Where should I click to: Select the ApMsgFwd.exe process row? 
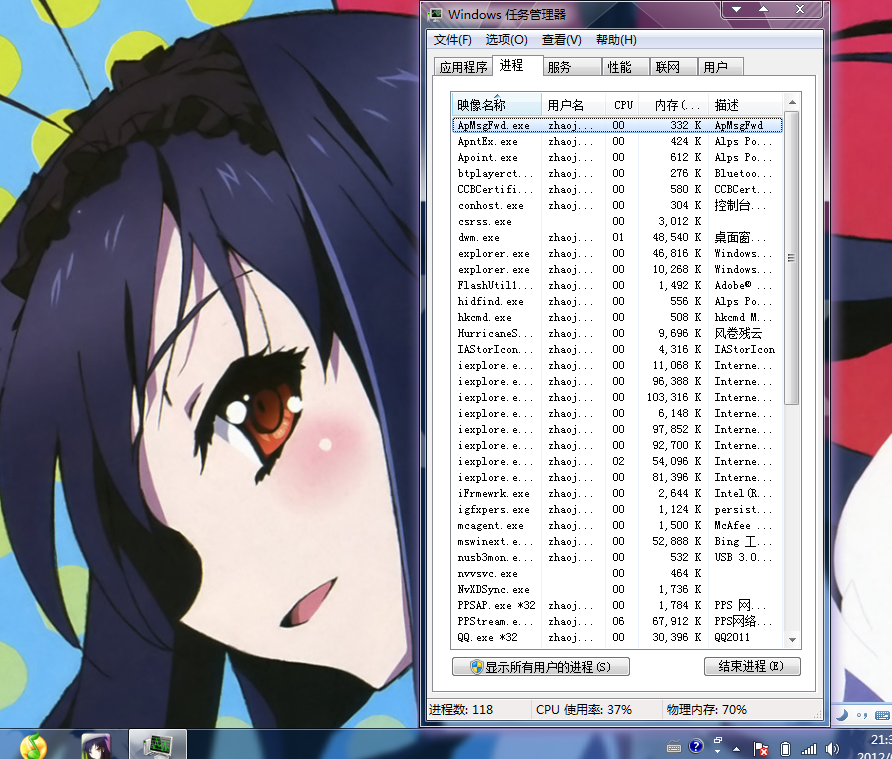pos(617,125)
